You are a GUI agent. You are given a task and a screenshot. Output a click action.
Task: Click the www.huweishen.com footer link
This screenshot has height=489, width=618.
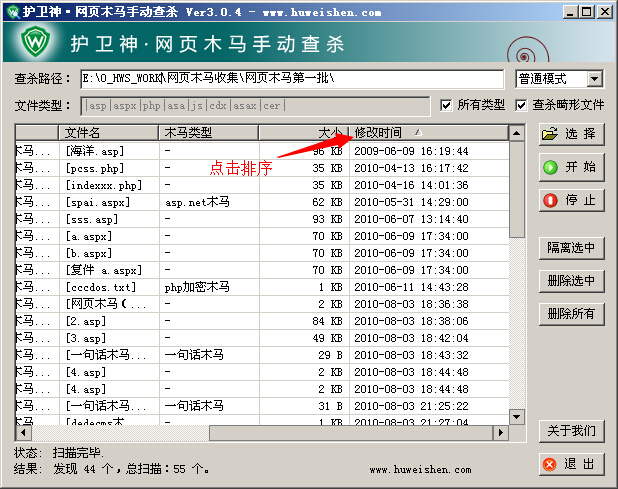[420, 469]
